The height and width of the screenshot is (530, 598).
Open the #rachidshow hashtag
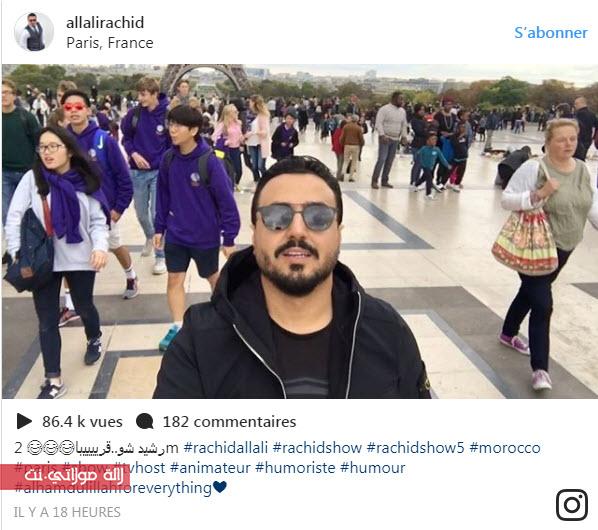point(317,448)
